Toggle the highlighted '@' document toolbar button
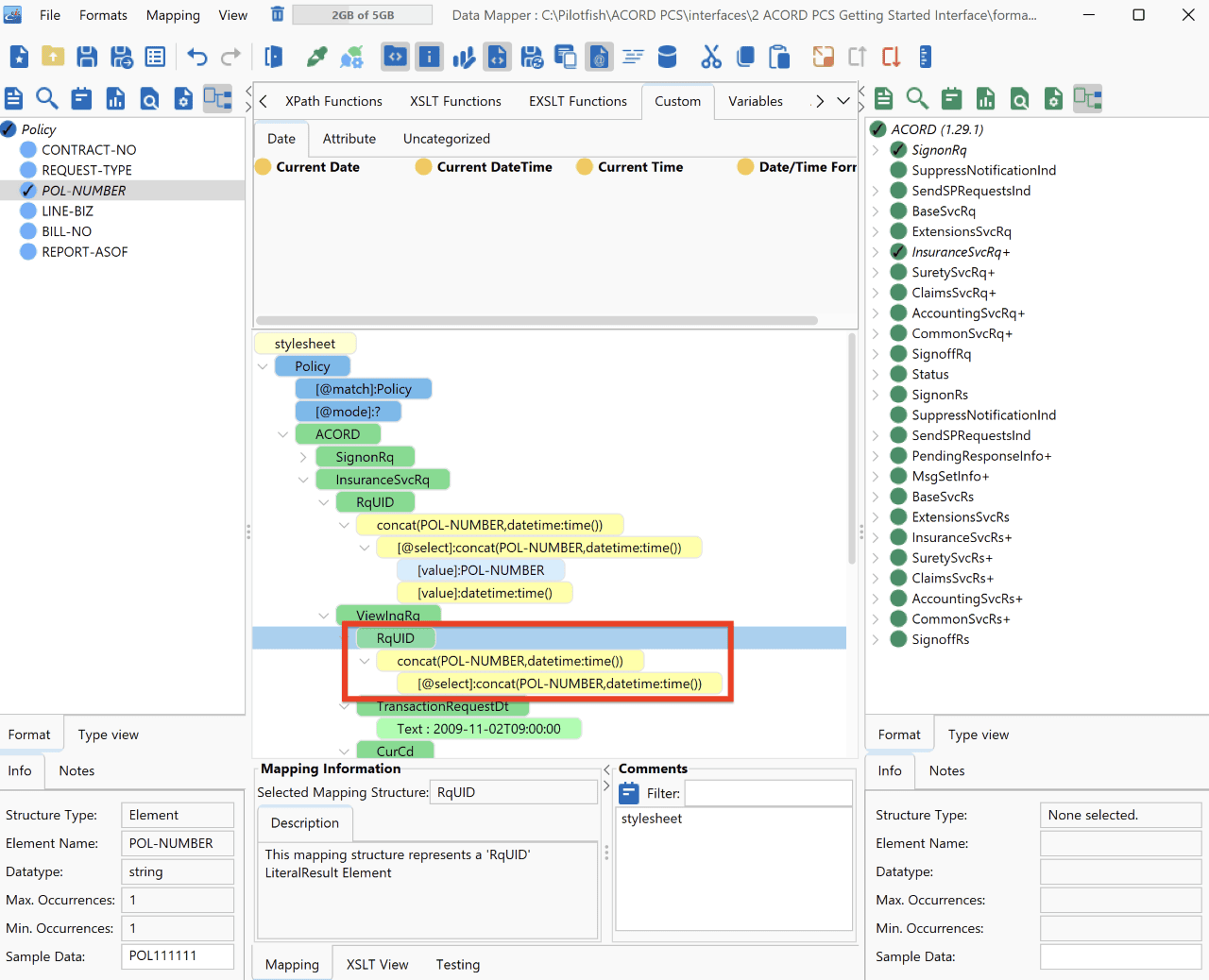This screenshot has height=980, width=1209. [599, 57]
